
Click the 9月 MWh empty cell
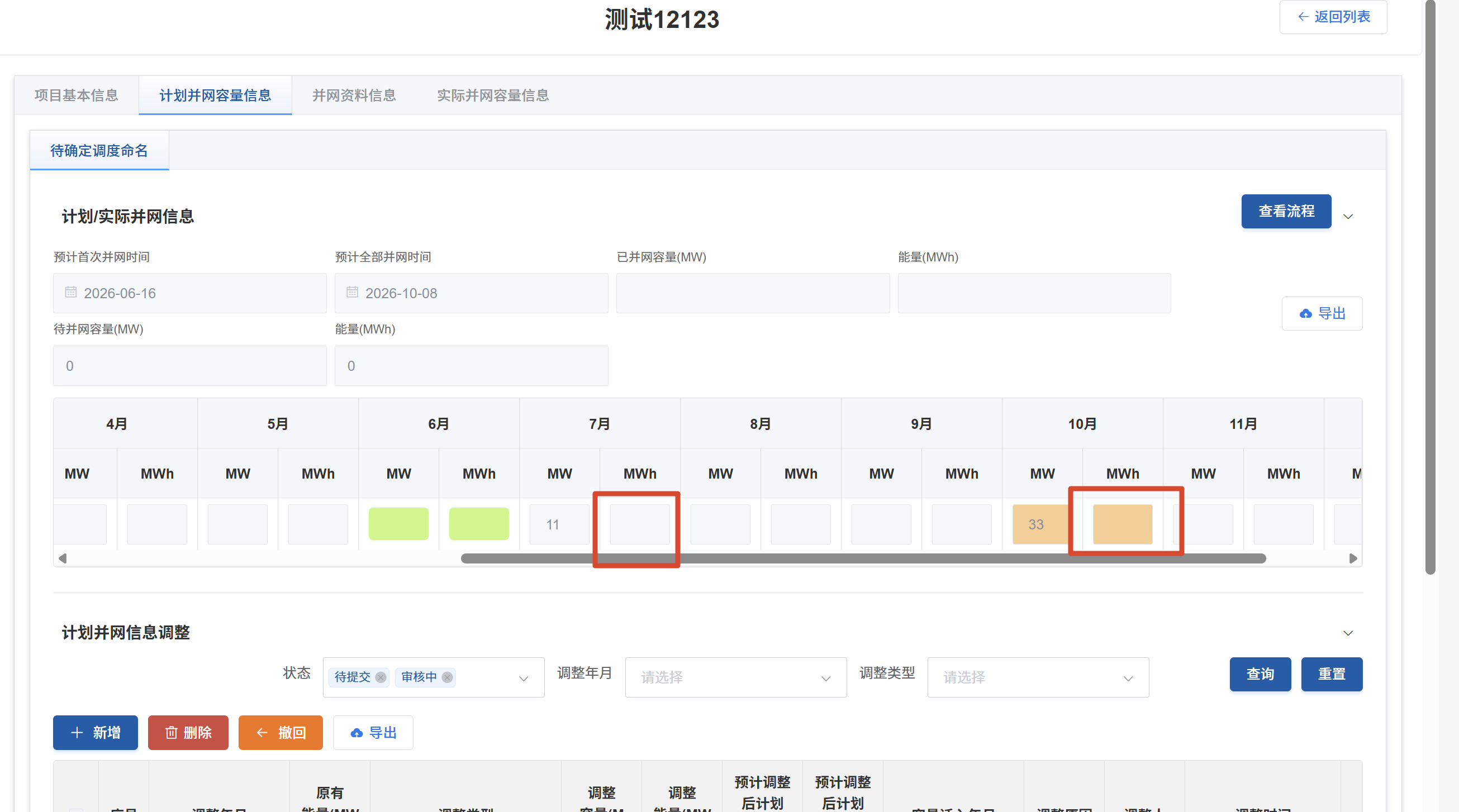point(962,524)
